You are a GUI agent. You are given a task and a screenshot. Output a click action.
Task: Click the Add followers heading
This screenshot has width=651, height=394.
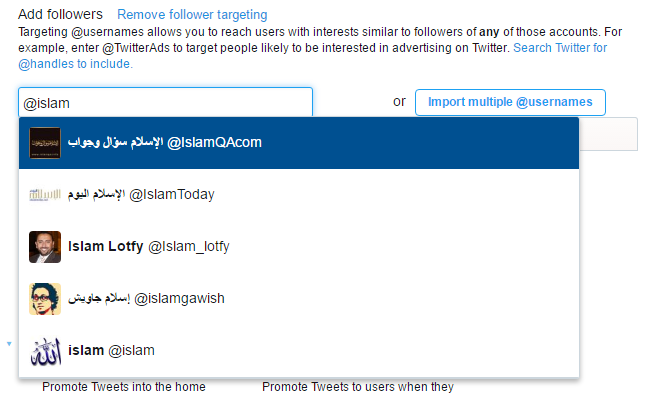(60, 14)
